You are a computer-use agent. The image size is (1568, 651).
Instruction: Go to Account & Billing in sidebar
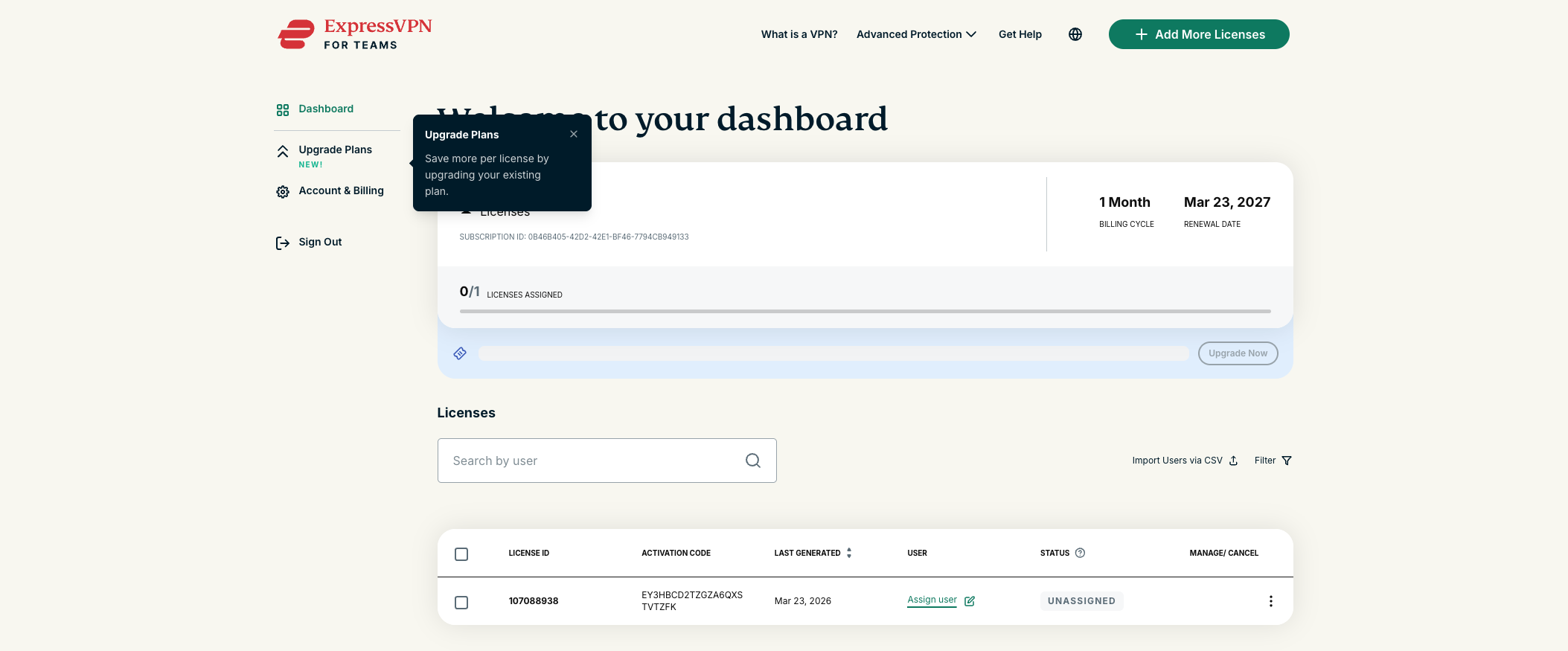pos(341,190)
